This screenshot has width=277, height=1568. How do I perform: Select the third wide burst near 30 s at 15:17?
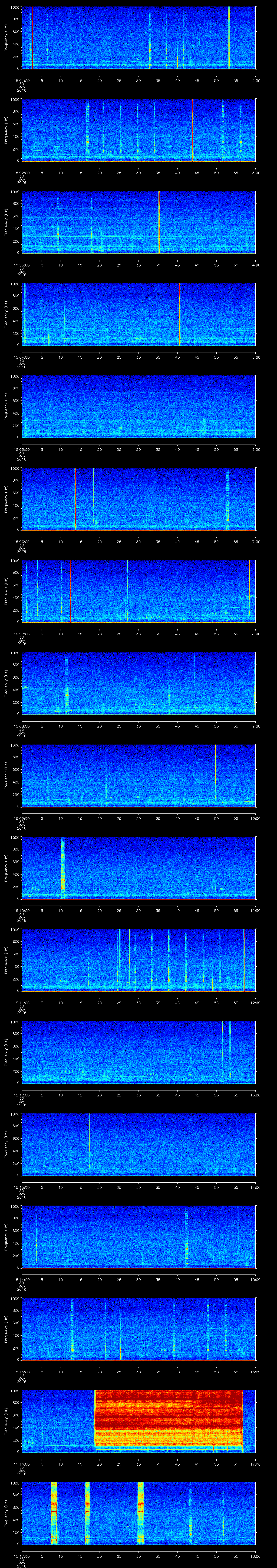(x=141, y=1513)
